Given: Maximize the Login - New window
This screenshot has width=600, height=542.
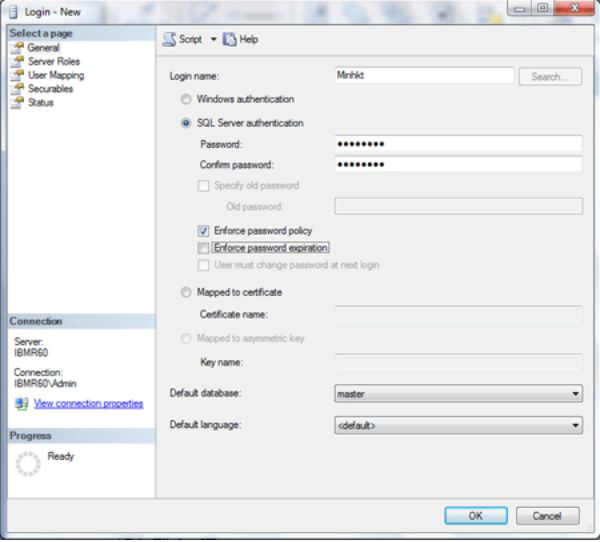Looking at the screenshot, I should (x=542, y=8).
